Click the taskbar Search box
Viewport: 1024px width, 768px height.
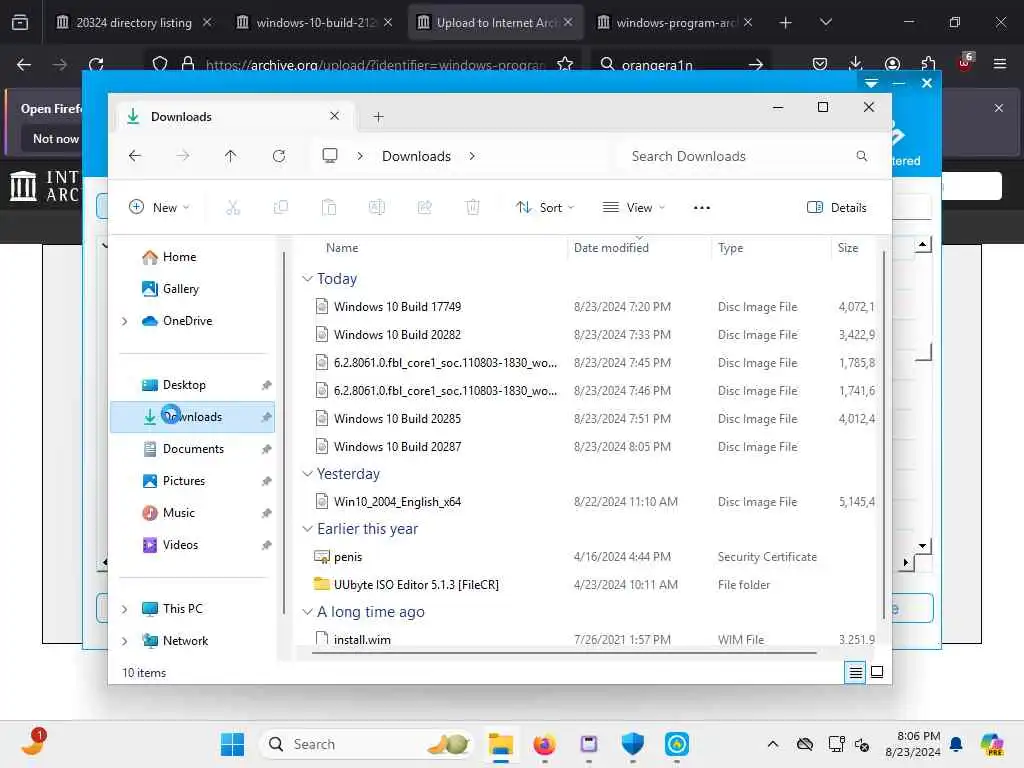click(x=366, y=744)
